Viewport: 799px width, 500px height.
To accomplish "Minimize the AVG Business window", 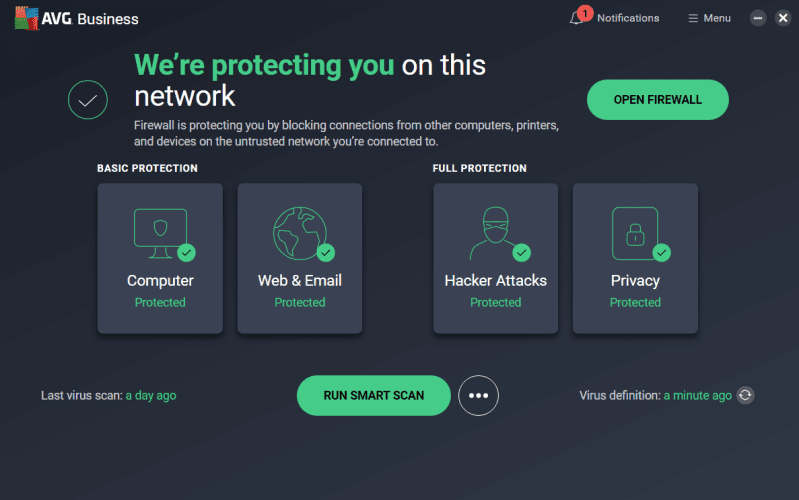I will pyautogui.click(x=759, y=18).
